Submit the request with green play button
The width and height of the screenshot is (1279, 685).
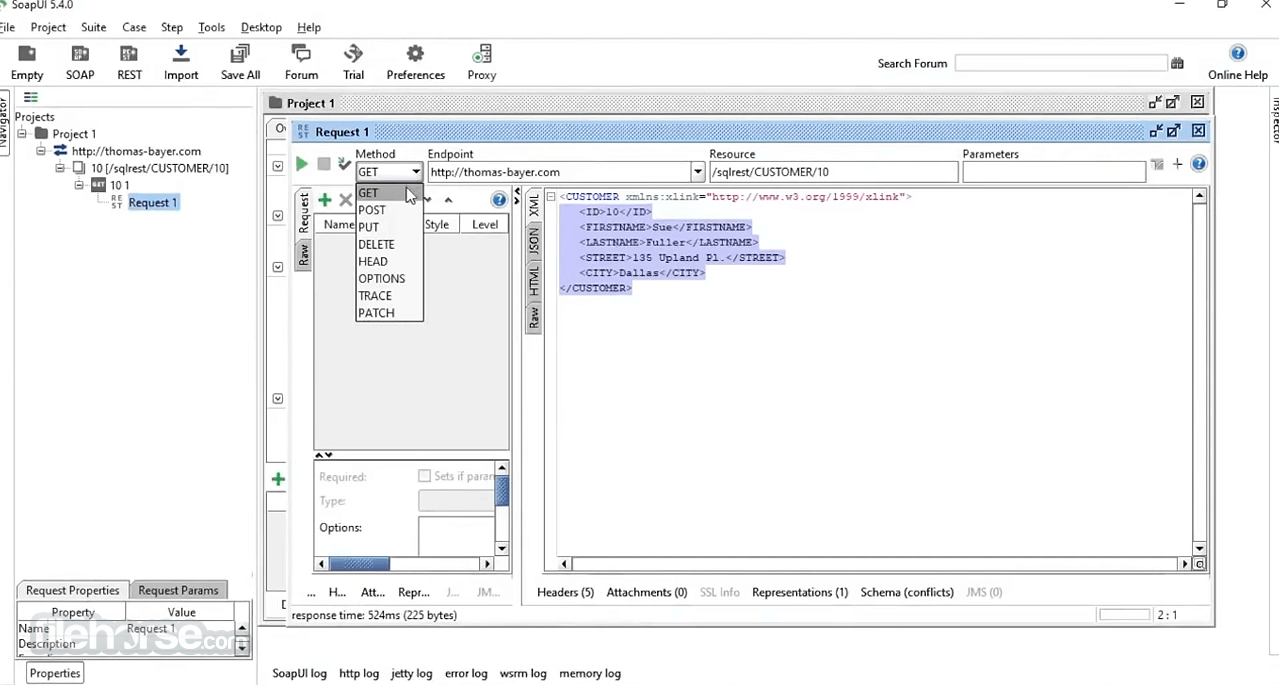point(301,164)
